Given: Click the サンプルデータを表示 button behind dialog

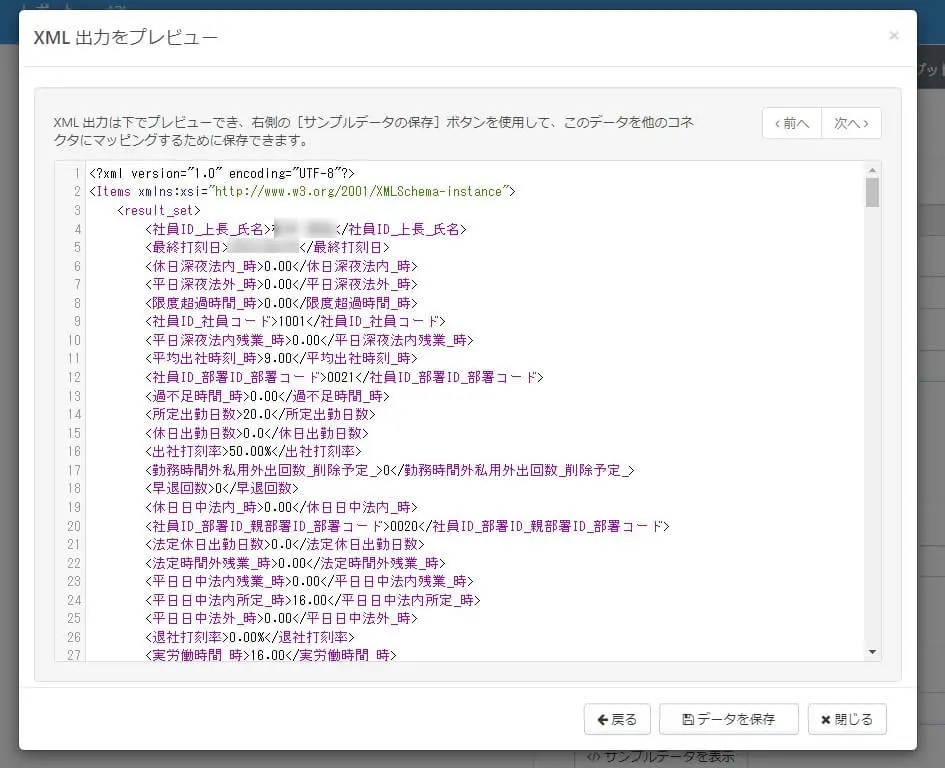Looking at the screenshot, I should [x=661, y=757].
